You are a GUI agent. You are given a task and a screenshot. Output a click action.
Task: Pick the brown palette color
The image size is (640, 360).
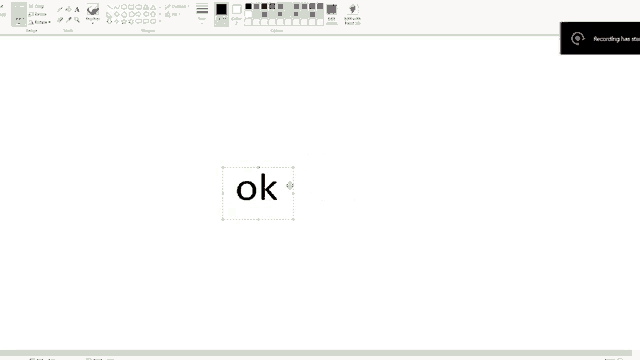pyautogui.click(x=264, y=14)
